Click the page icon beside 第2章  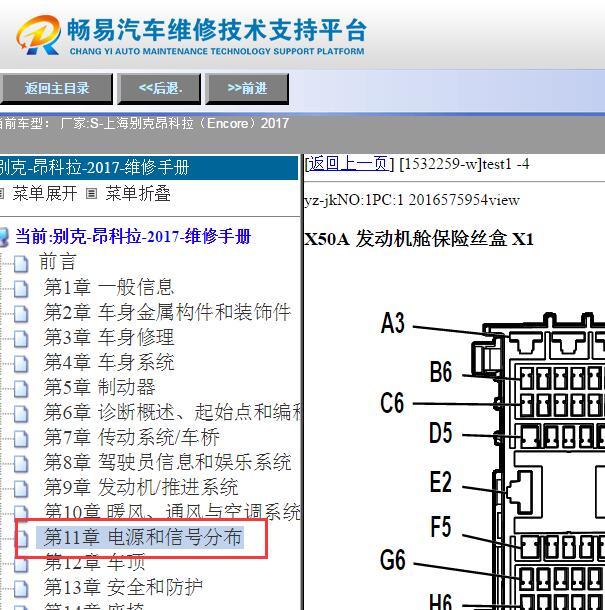click(x=21, y=314)
